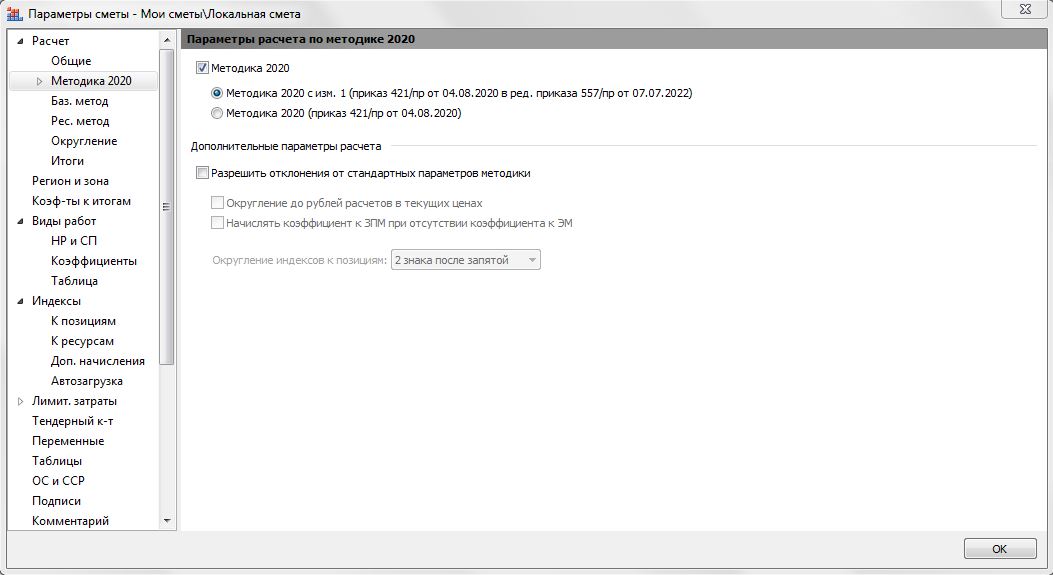This screenshot has height=575, width=1053.
Task: Open the ОС и ССР section
Action: click(58, 481)
